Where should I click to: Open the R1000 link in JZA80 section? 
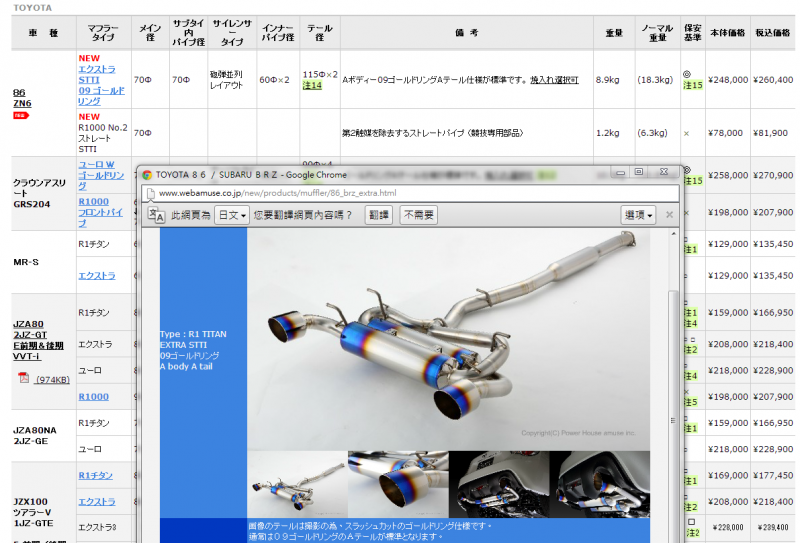tap(94, 397)
